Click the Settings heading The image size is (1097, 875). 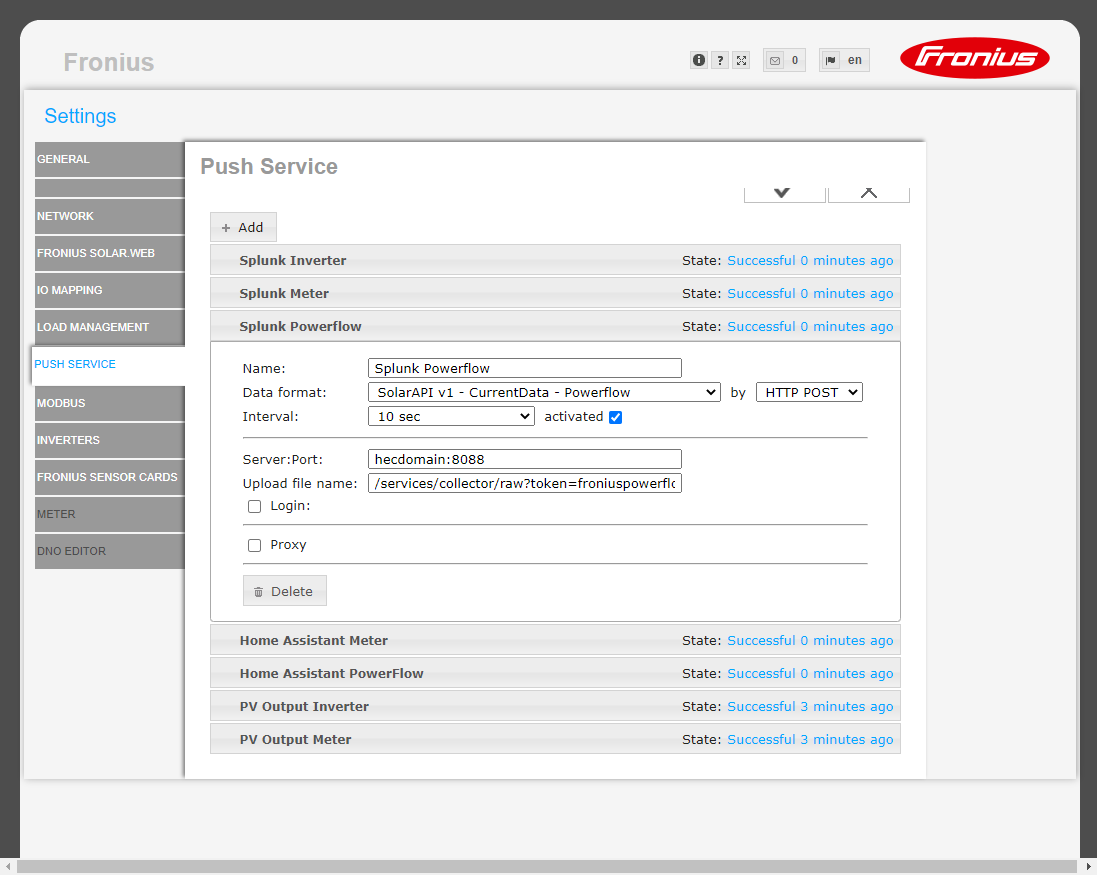pos(80,116)
